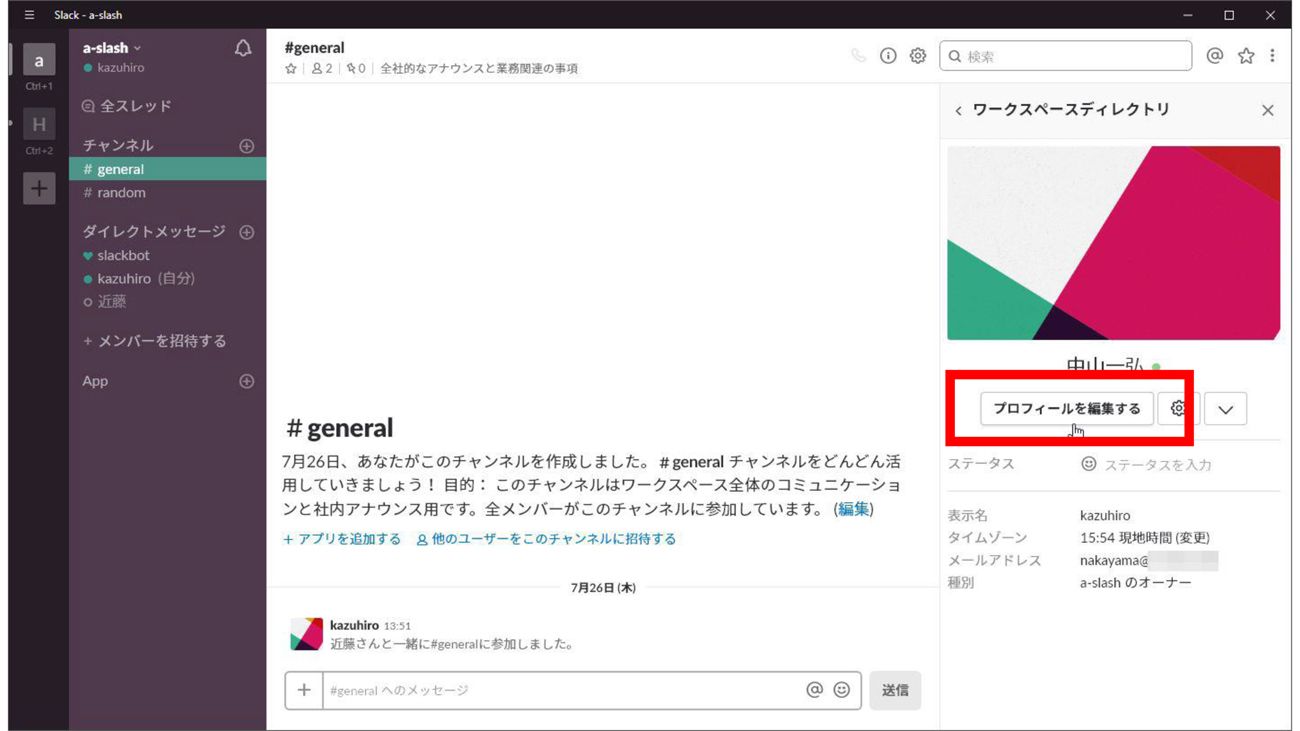Add a new workspace with plus button
Image resolution: width=1300 pixels, height=731 pixels.
(x=39, y=187)
